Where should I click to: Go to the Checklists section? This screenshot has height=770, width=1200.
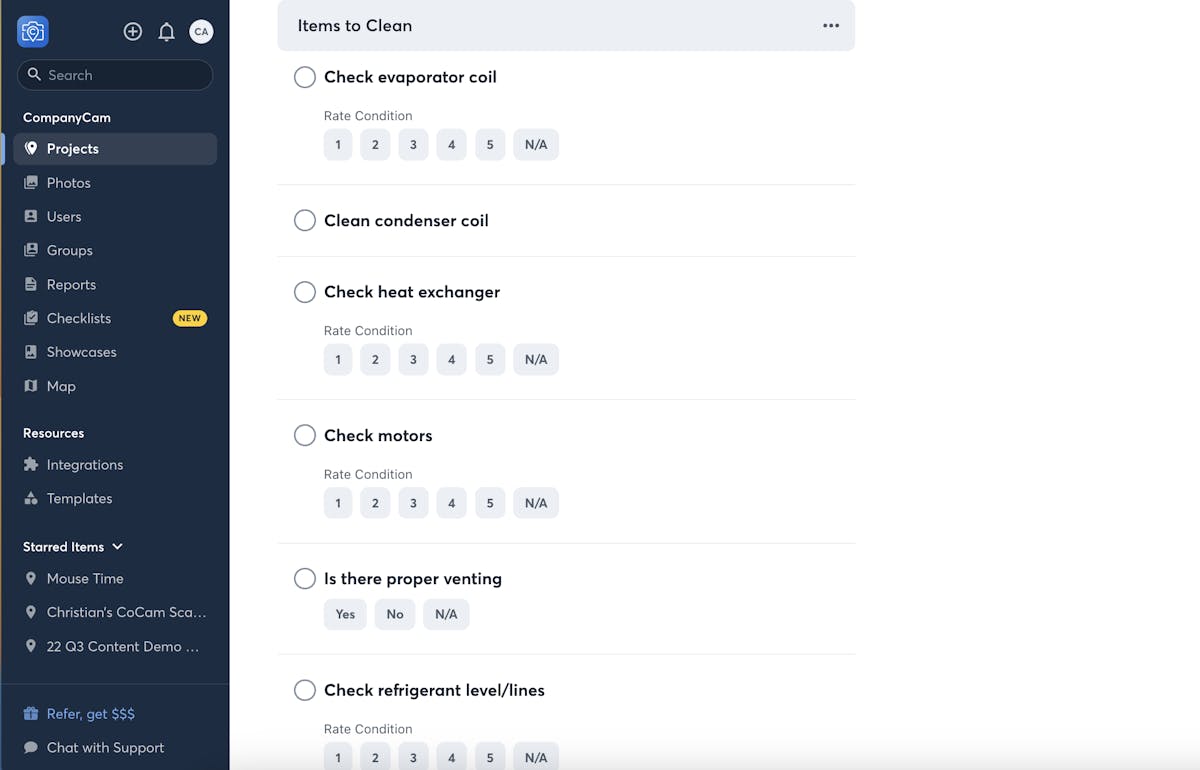point(79,318)
